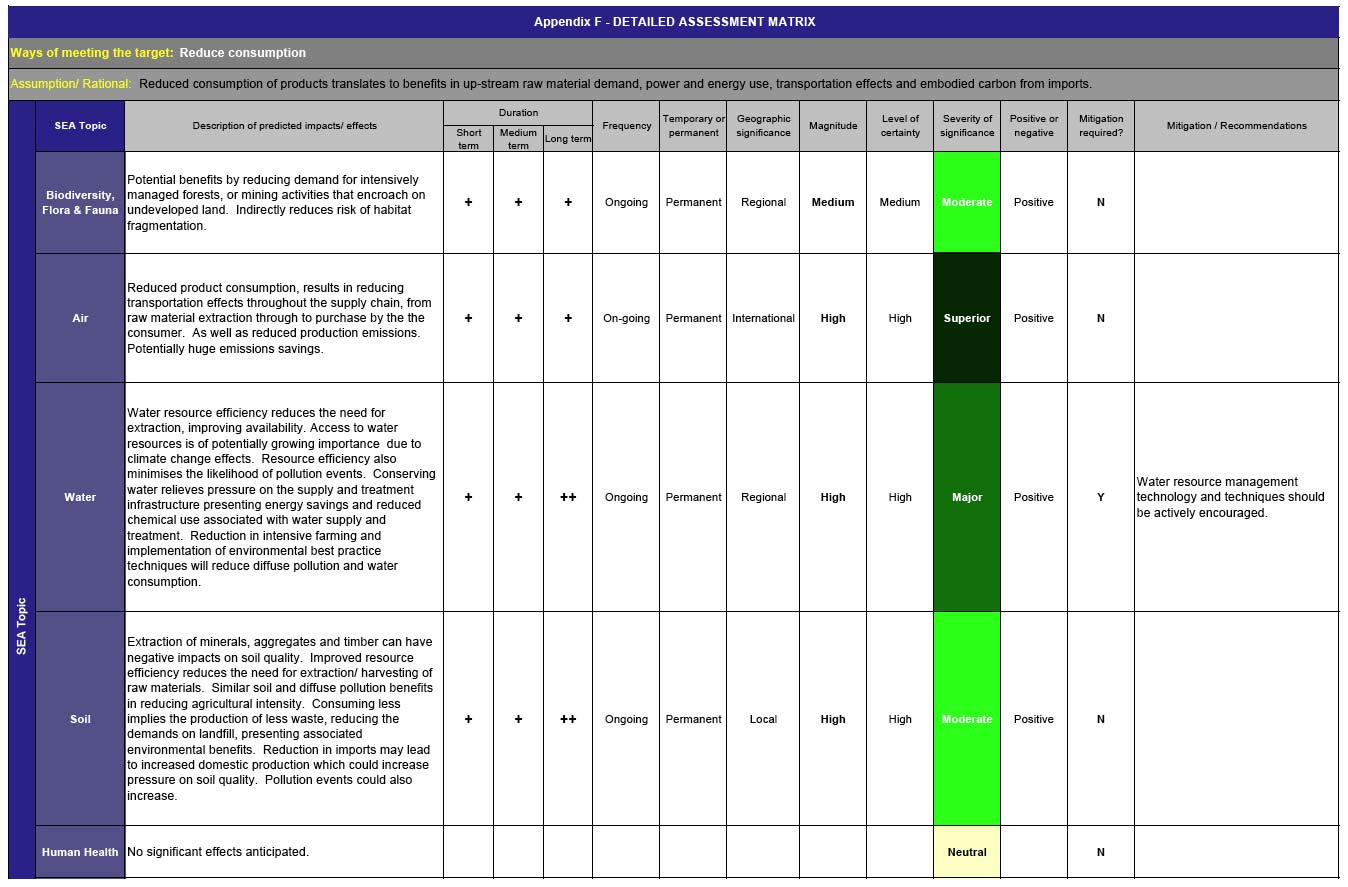Select the Human Health topic cell
The height and width of the screenshot is (887, 1348).
click(80, 852)
